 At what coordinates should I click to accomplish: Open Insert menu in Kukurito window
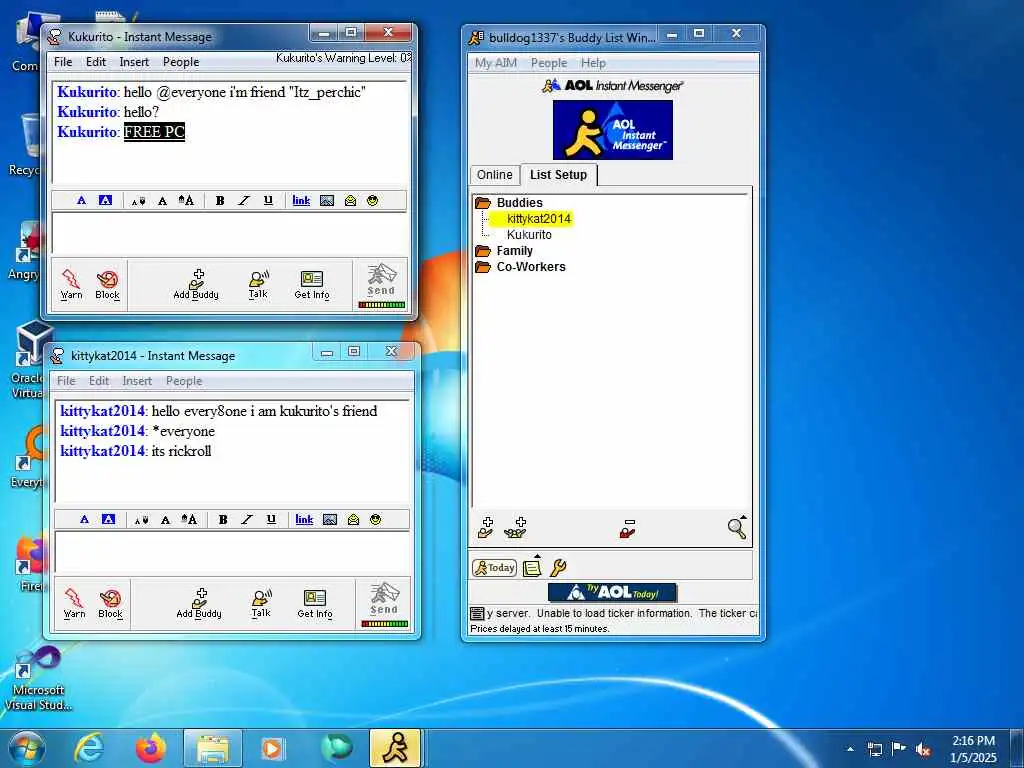[x=134, y=62]
